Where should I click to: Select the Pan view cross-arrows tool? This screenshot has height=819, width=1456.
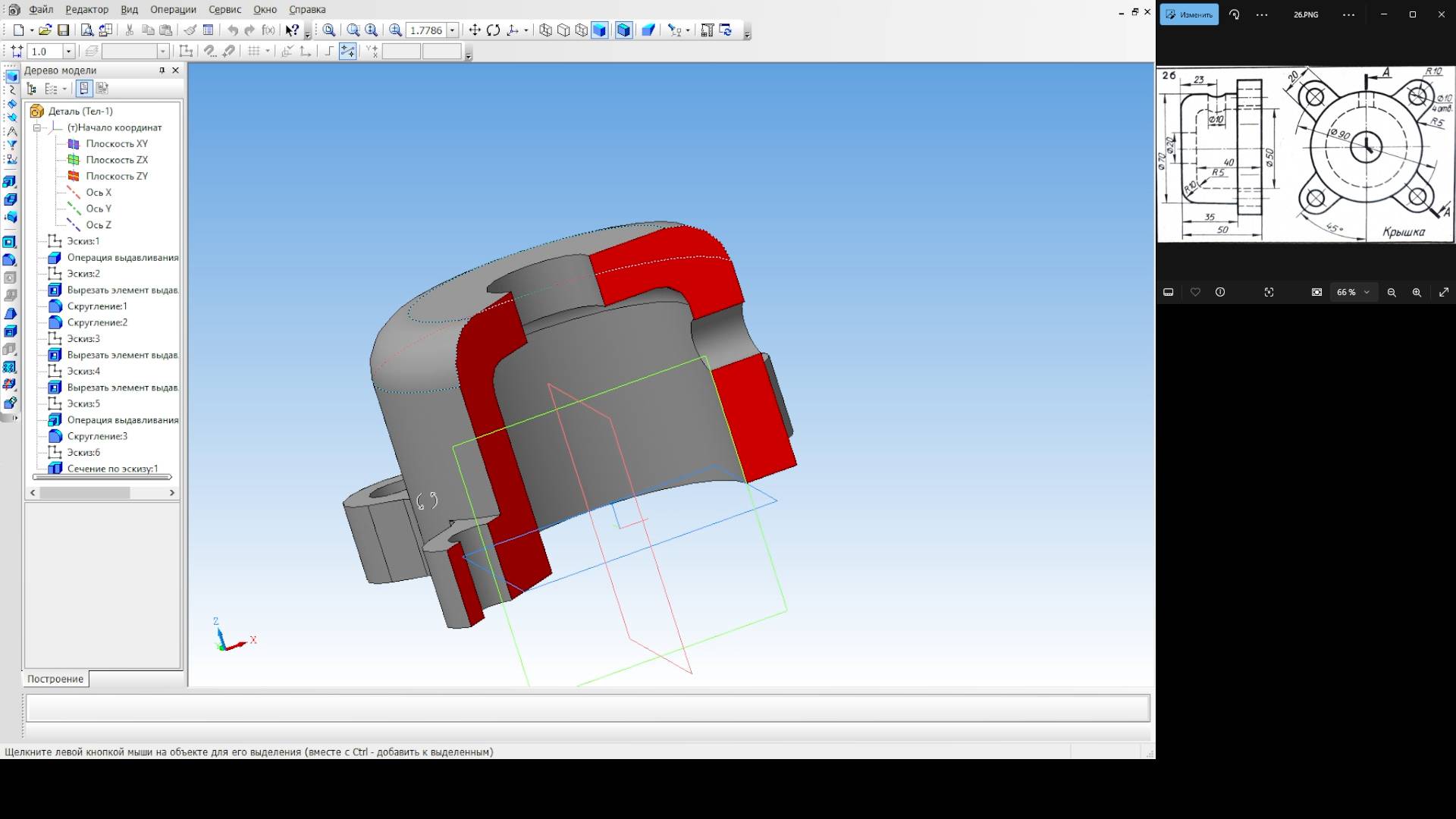point(475,30)
